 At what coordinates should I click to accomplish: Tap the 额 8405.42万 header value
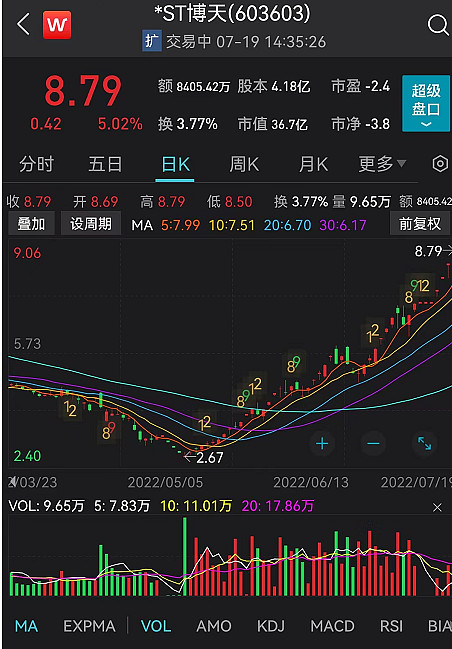[194, 86]
